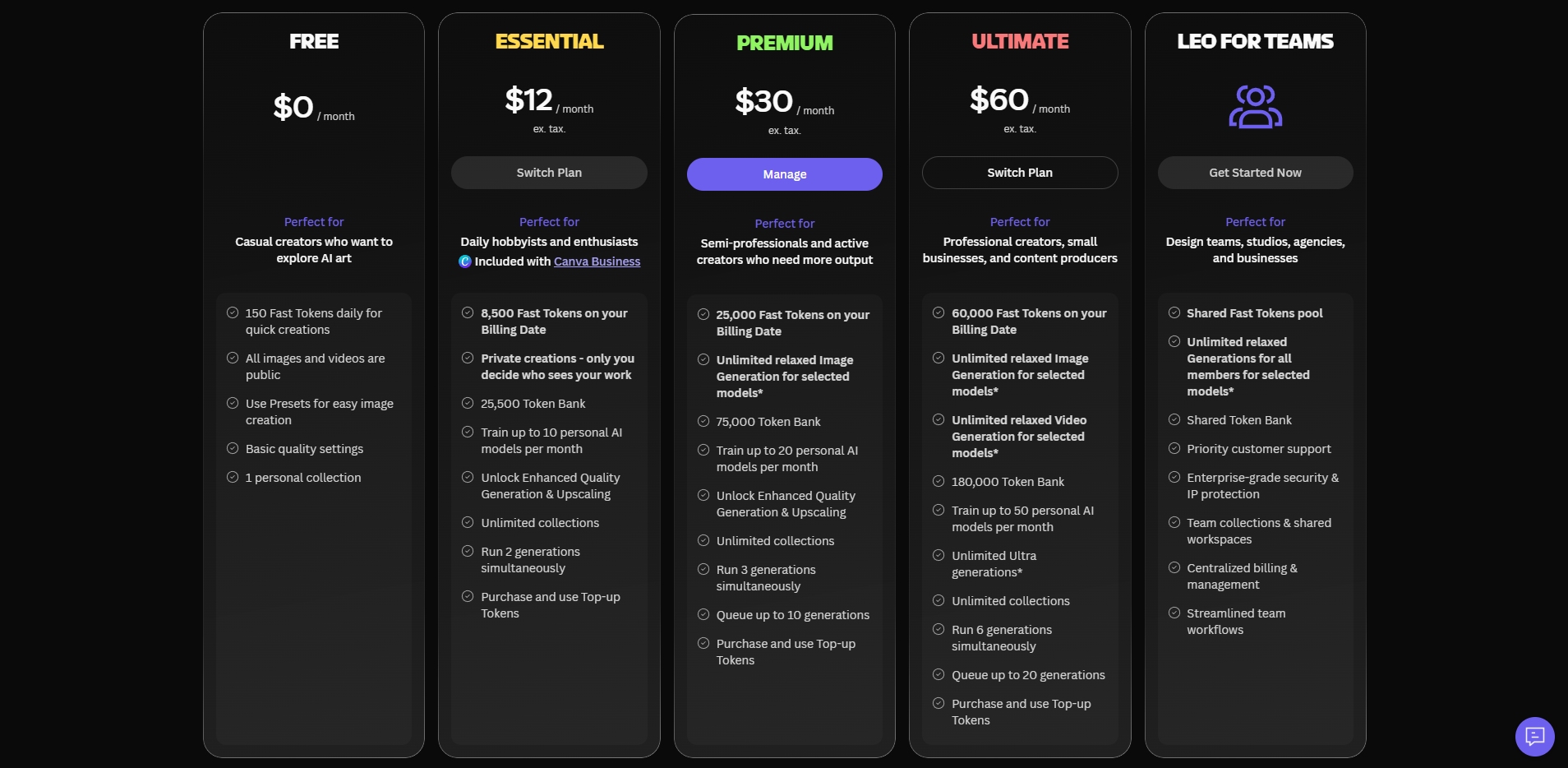
Task: Click checkmark icon beside 1 personal collection
Action: point(233,477)
